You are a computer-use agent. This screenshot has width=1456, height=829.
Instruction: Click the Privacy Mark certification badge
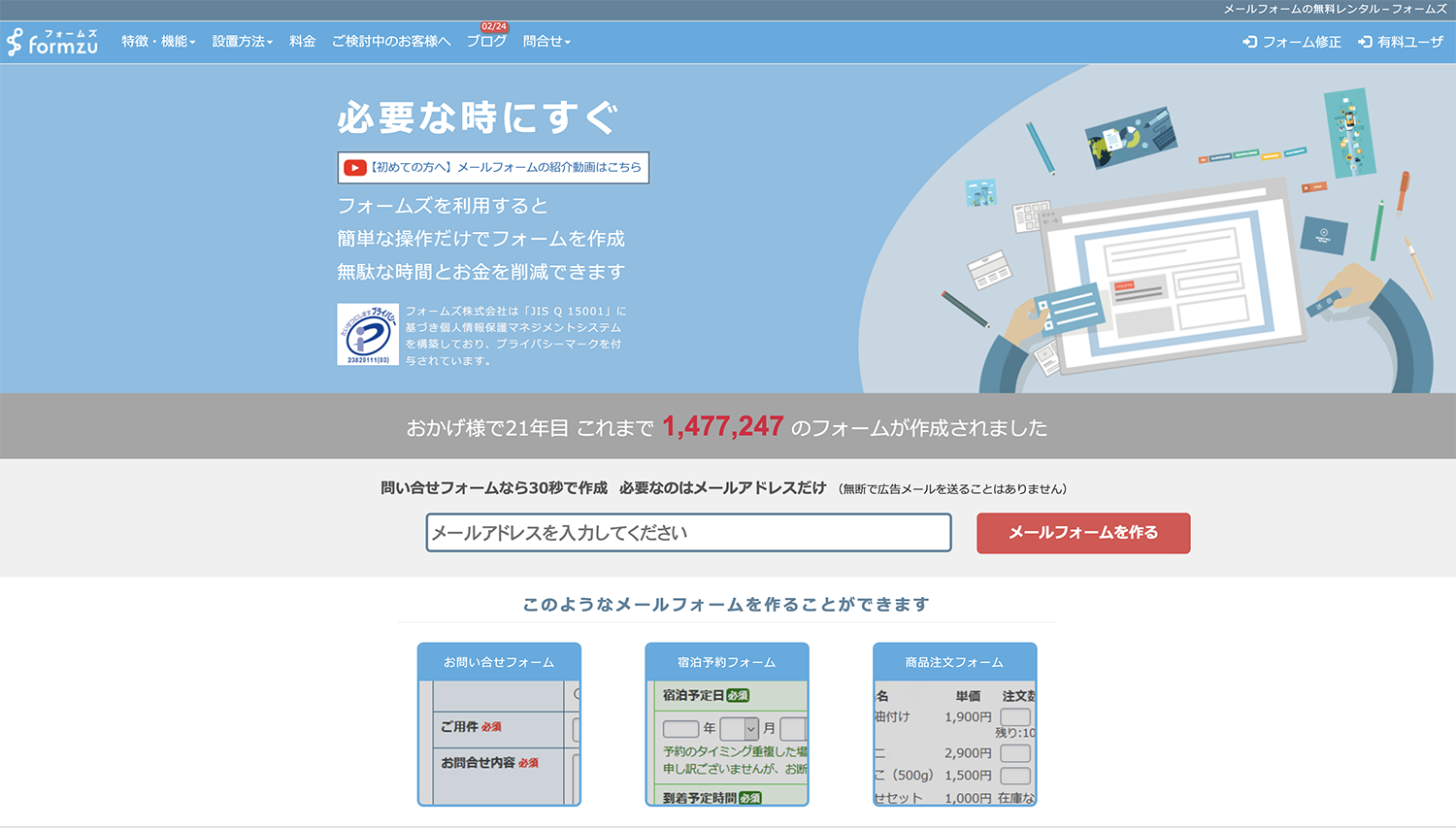point(368,335)
